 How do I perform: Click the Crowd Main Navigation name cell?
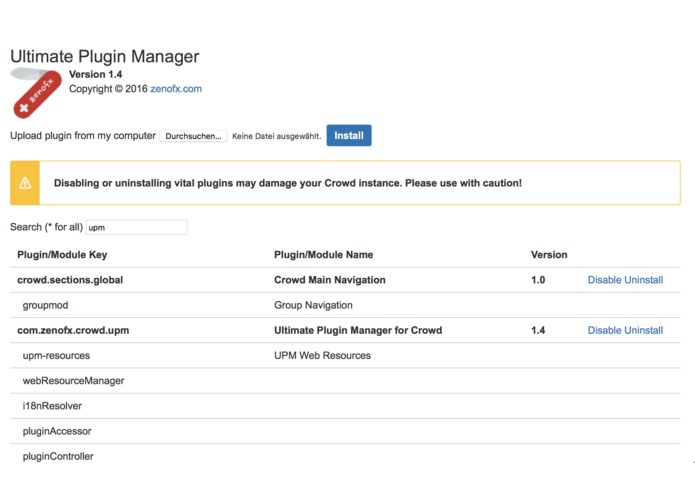click(x=330, y=280)
